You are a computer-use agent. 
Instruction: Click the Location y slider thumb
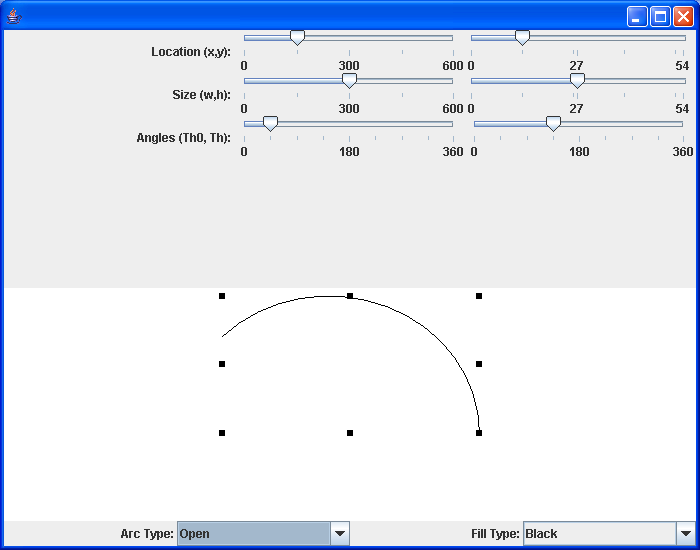[522, 38]
